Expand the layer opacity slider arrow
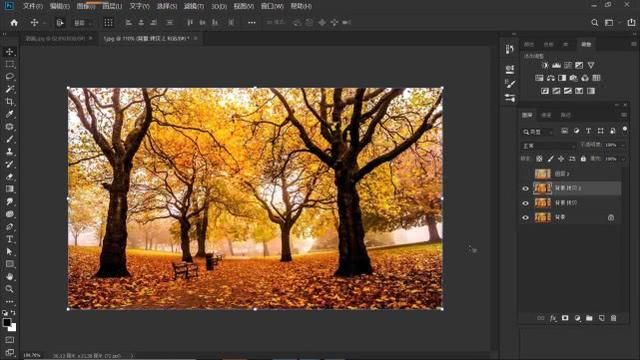The width and height of the screenshot is (640, 360). (622, 145)
